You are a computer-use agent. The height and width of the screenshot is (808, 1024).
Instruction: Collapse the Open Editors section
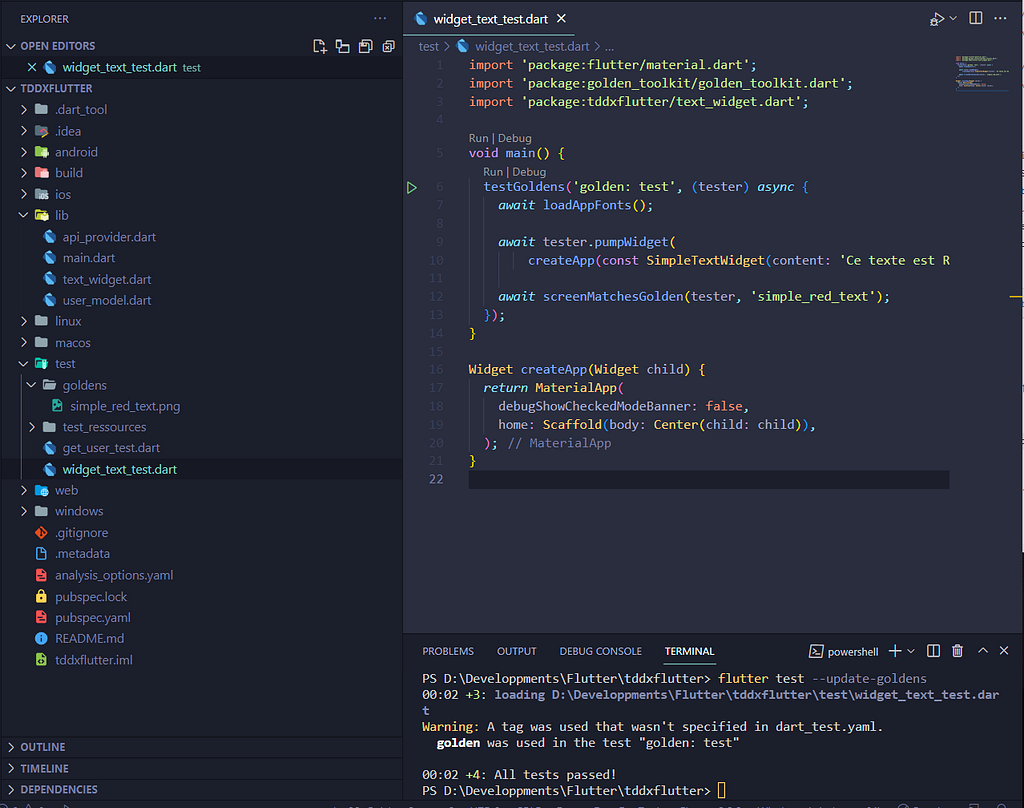pyautogui.click(x=201, y=46)
